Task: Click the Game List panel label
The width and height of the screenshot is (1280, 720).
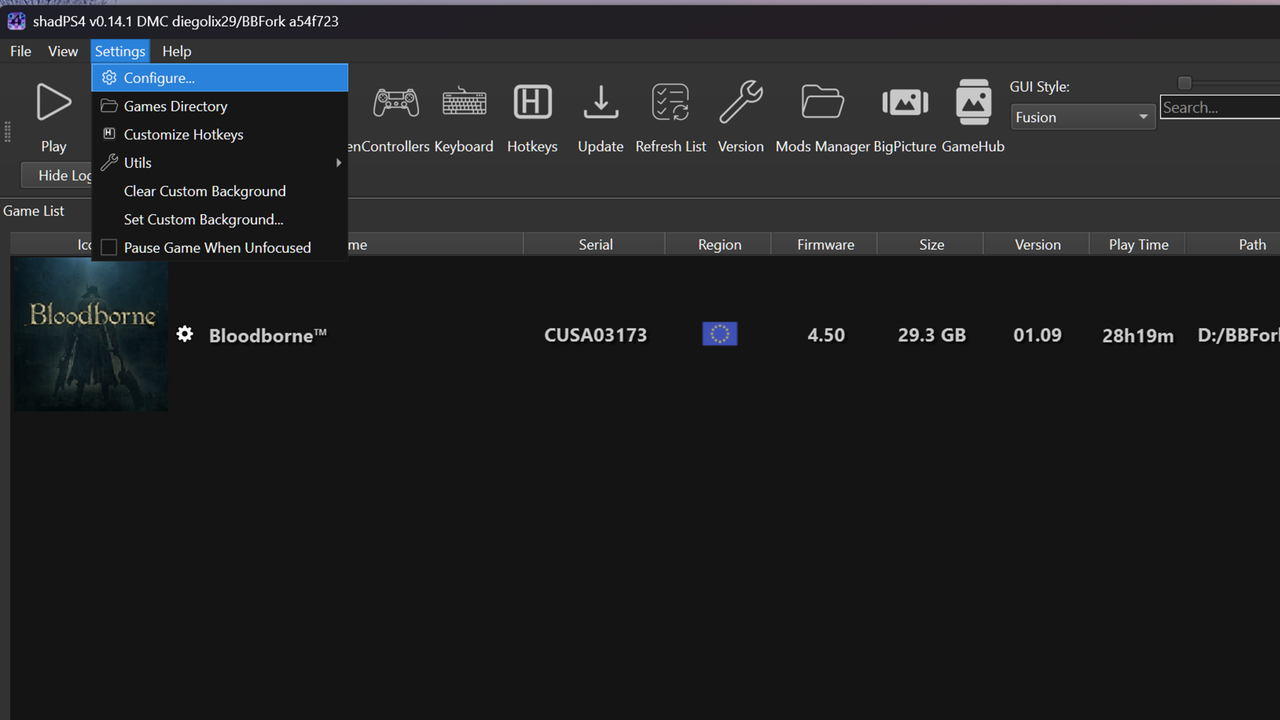Action: point(34,211)
